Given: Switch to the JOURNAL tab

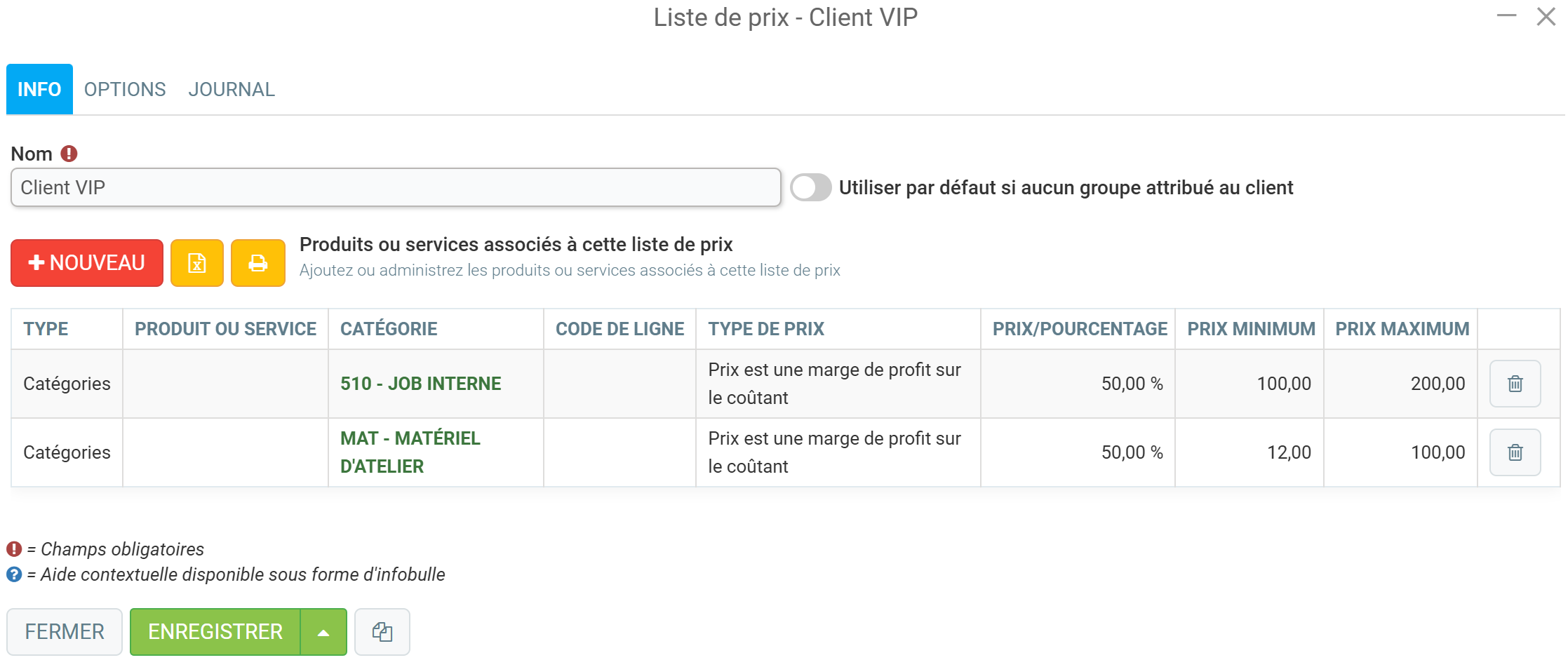Looking at the screenshot, I should pyautogui.click(x=232, y=89).
